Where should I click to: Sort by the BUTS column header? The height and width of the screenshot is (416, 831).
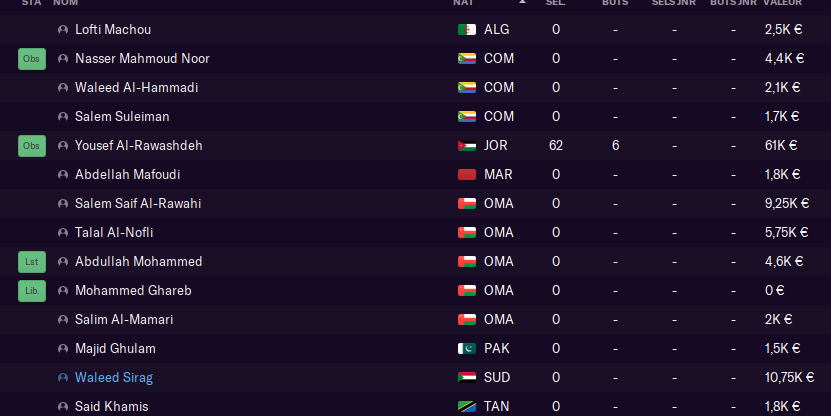click(615, 3)
